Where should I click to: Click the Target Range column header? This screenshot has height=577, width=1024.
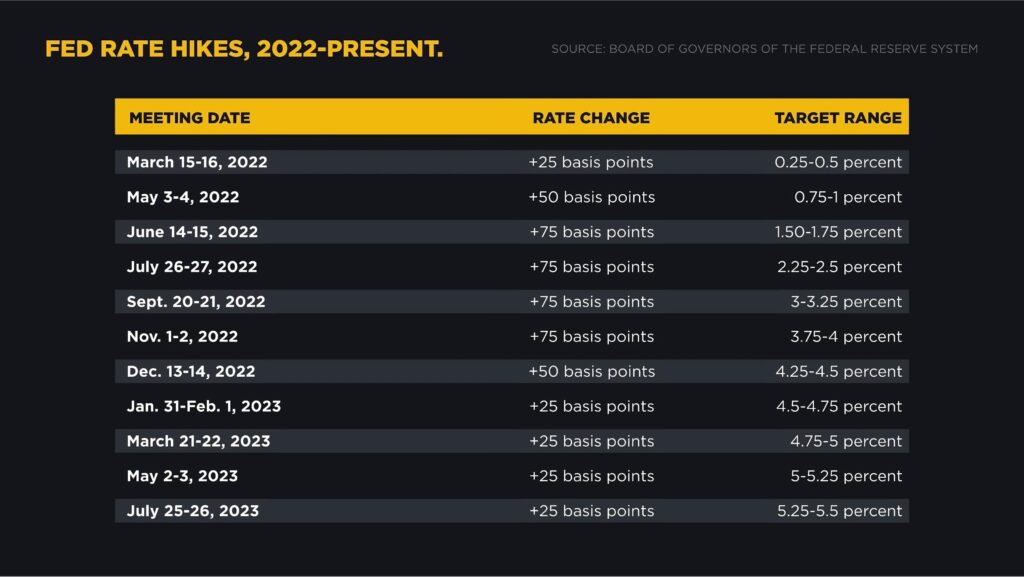pyautogui.click(x=838, y=117)
